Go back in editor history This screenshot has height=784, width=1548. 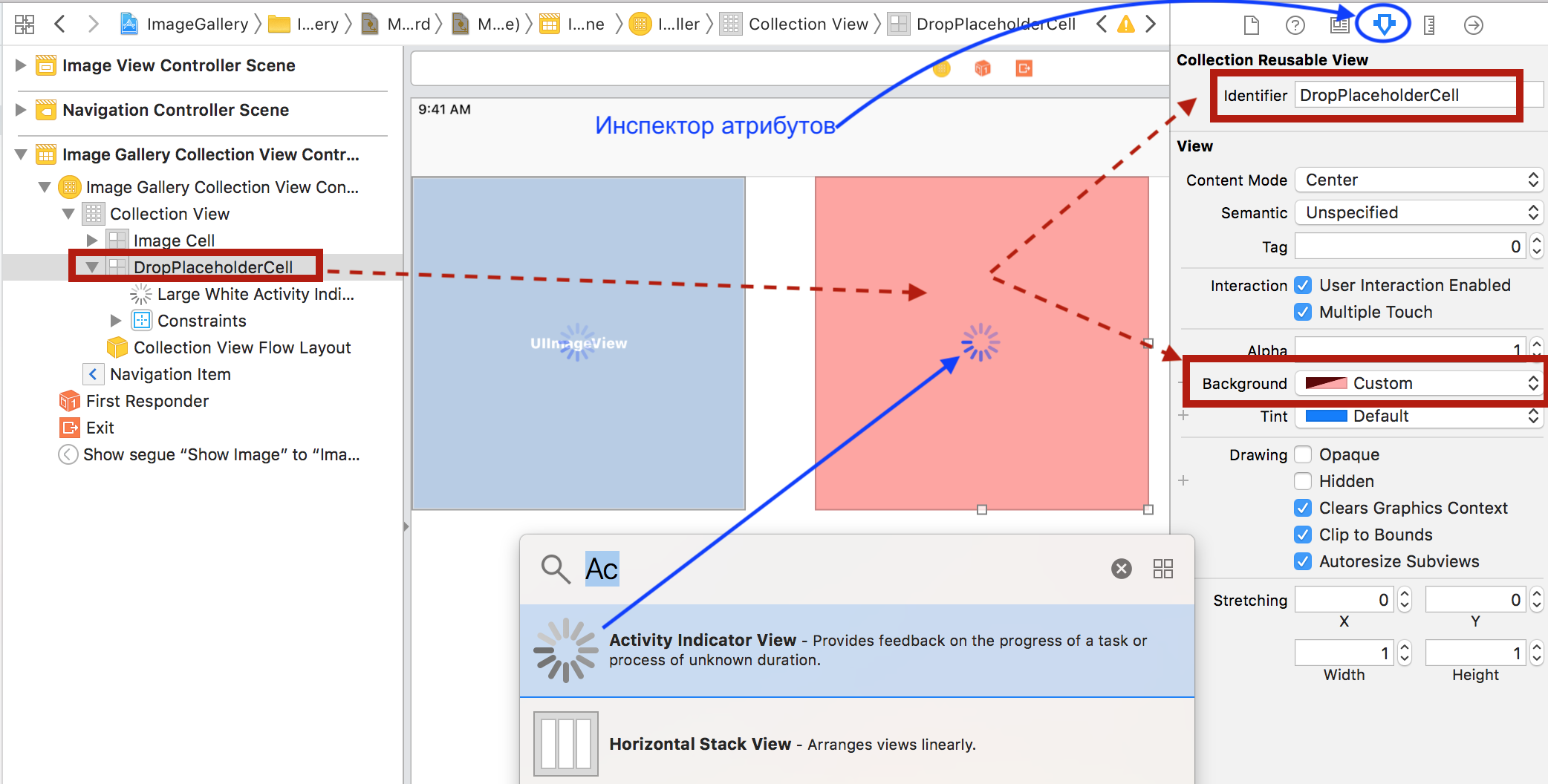click(x=60, y=24)
